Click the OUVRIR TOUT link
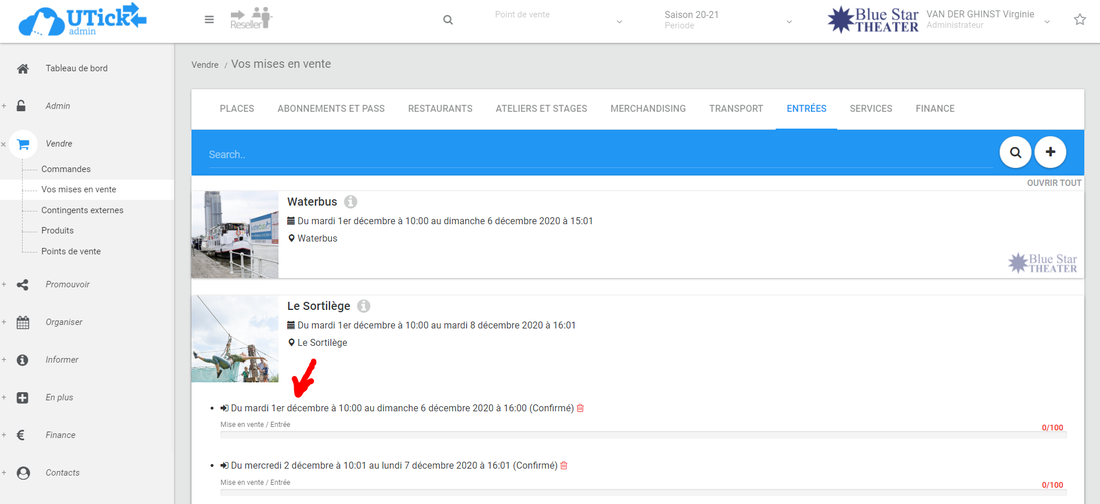Viewport: 1100px width, 504px height. [1054, 183]
